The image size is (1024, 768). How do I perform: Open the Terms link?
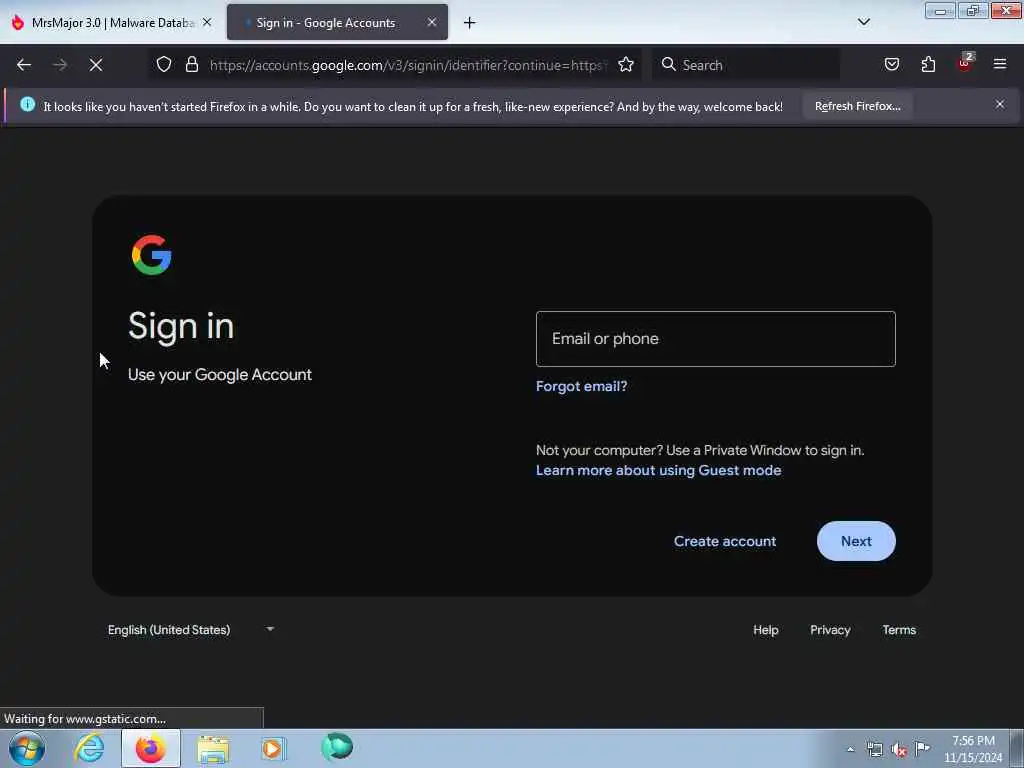click(899, 630)
